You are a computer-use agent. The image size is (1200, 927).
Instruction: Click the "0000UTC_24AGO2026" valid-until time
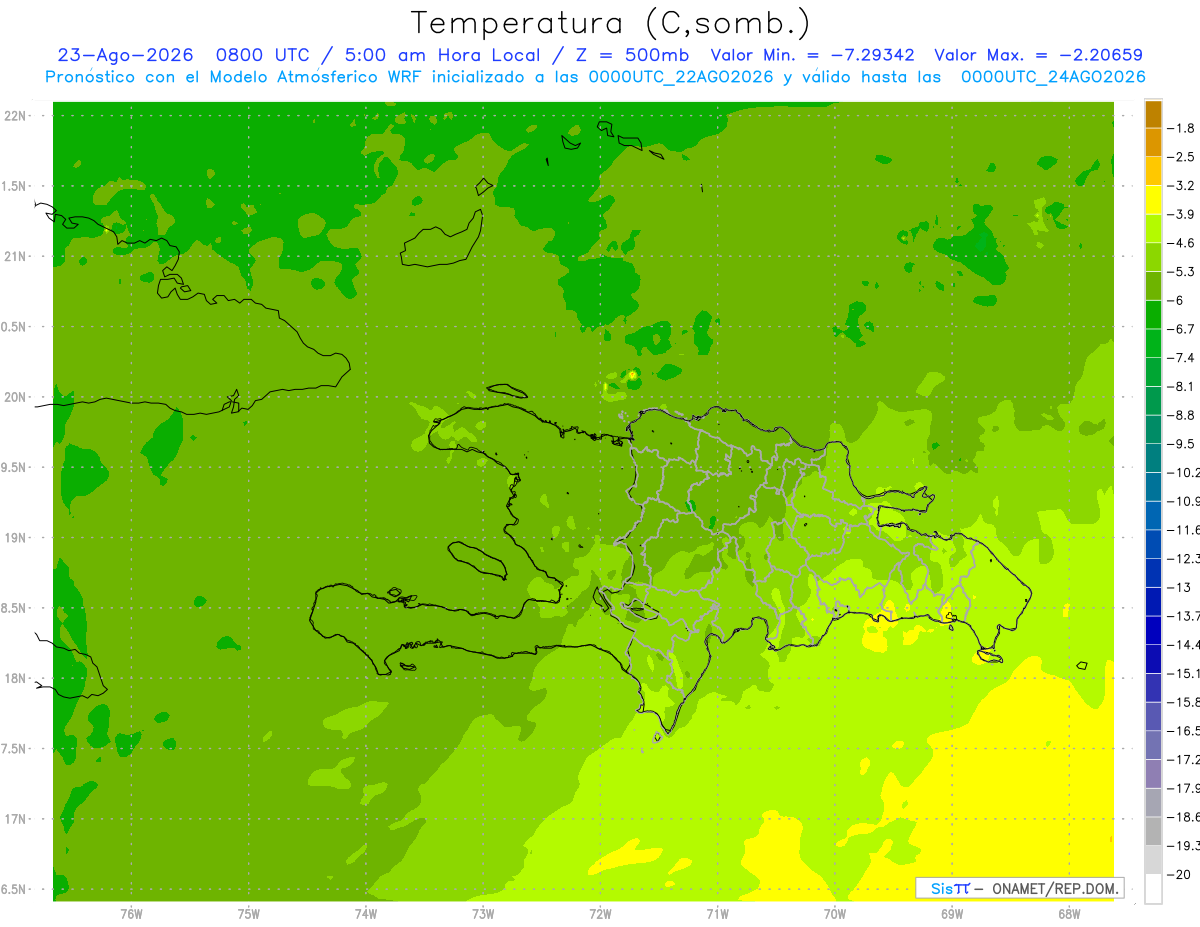1053,77
